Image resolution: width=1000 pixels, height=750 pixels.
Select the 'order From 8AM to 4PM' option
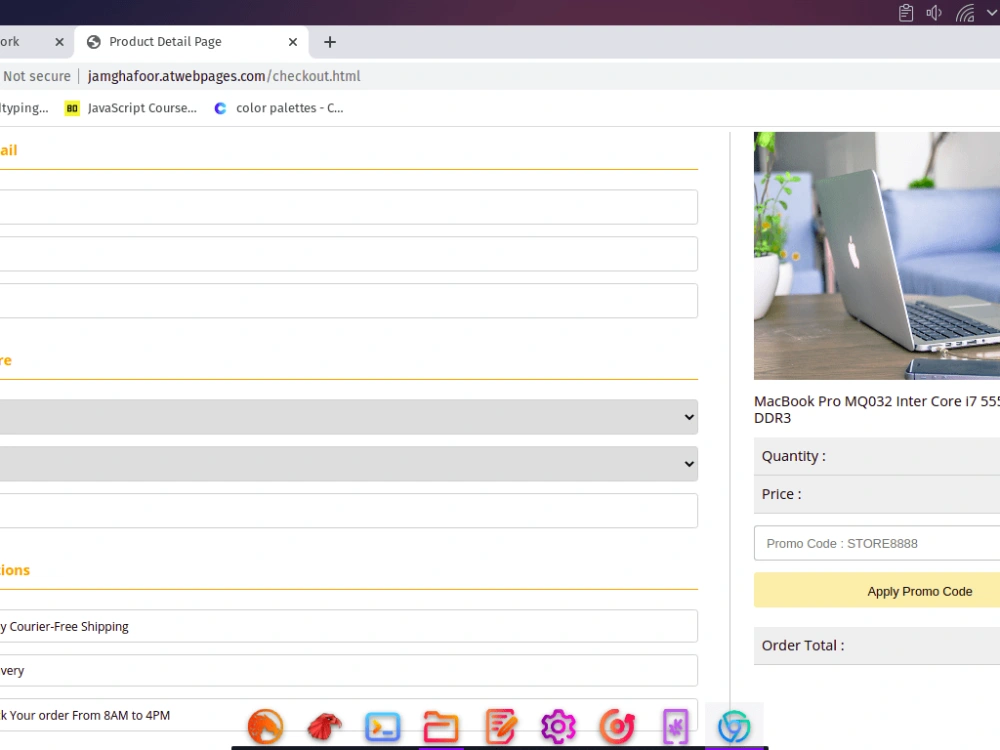click(x=348, y=715)
